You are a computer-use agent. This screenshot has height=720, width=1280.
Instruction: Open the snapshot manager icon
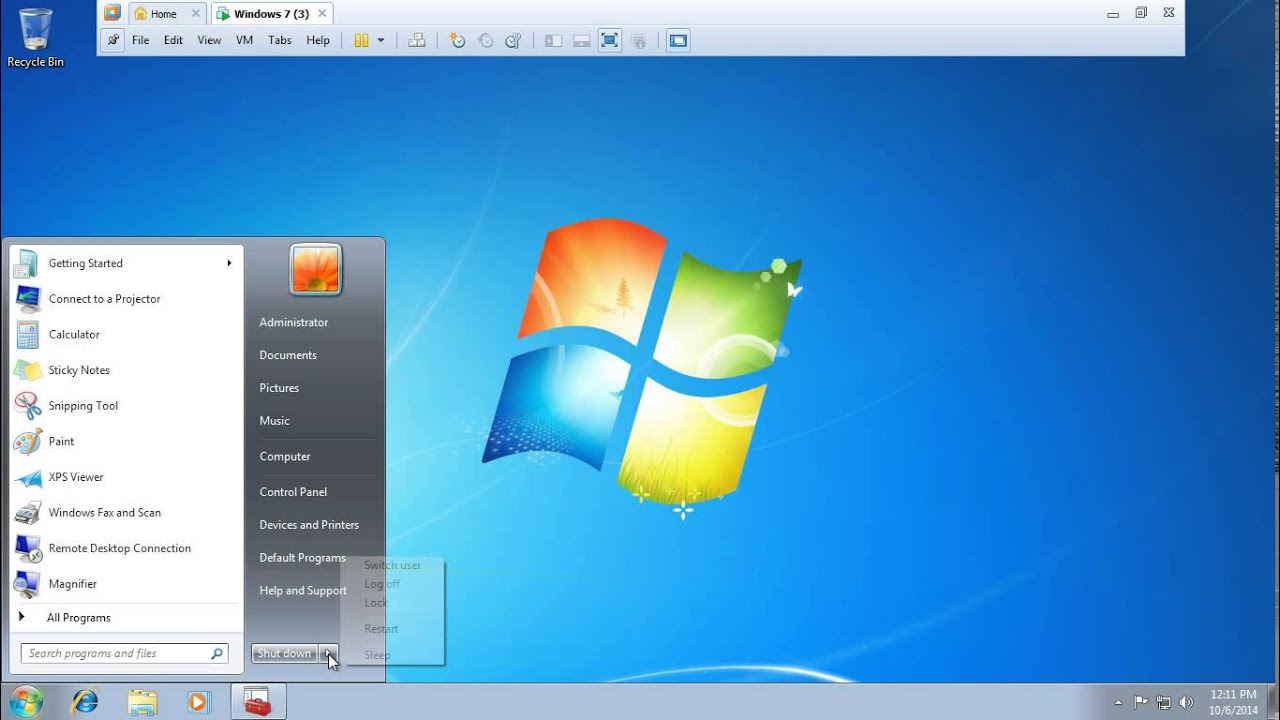(x=513, y=40)
